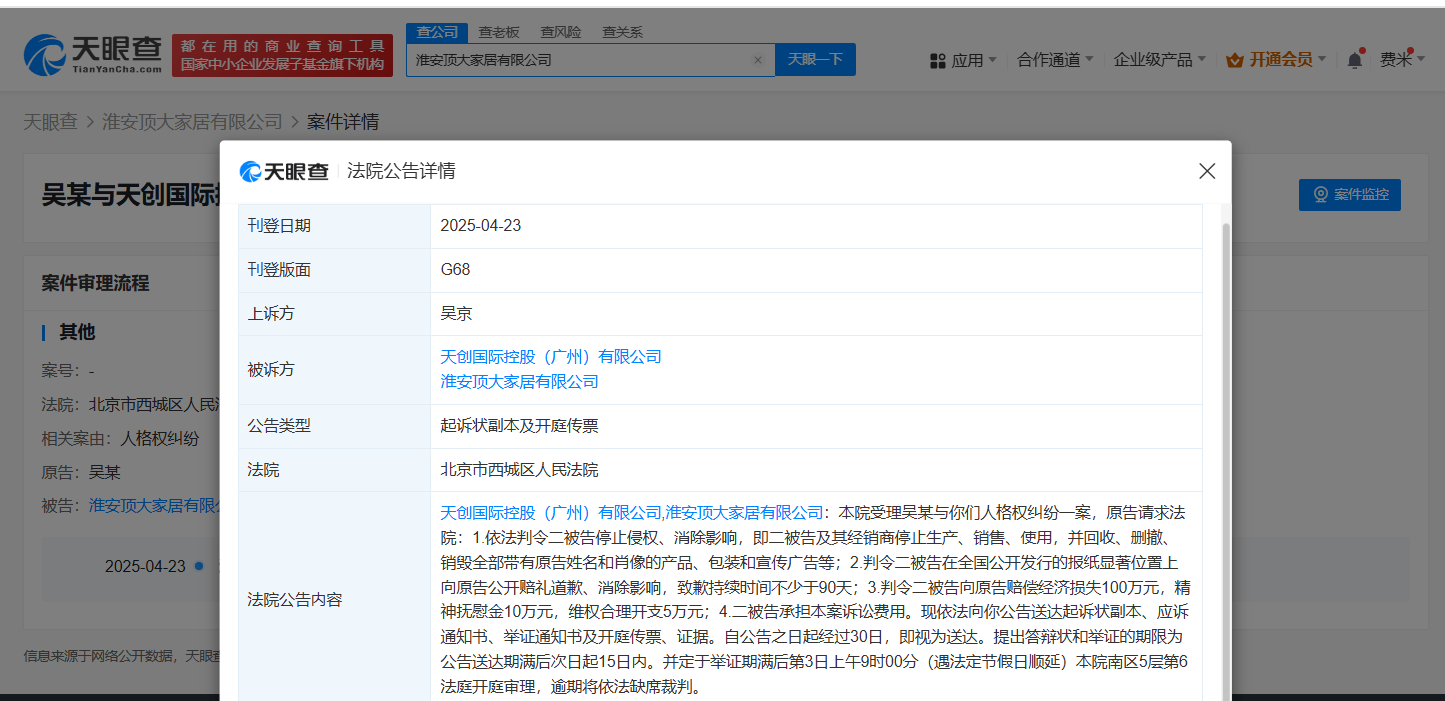Click the company name search input
Screen dimensions: 1445x701
[x=578, y=60]
